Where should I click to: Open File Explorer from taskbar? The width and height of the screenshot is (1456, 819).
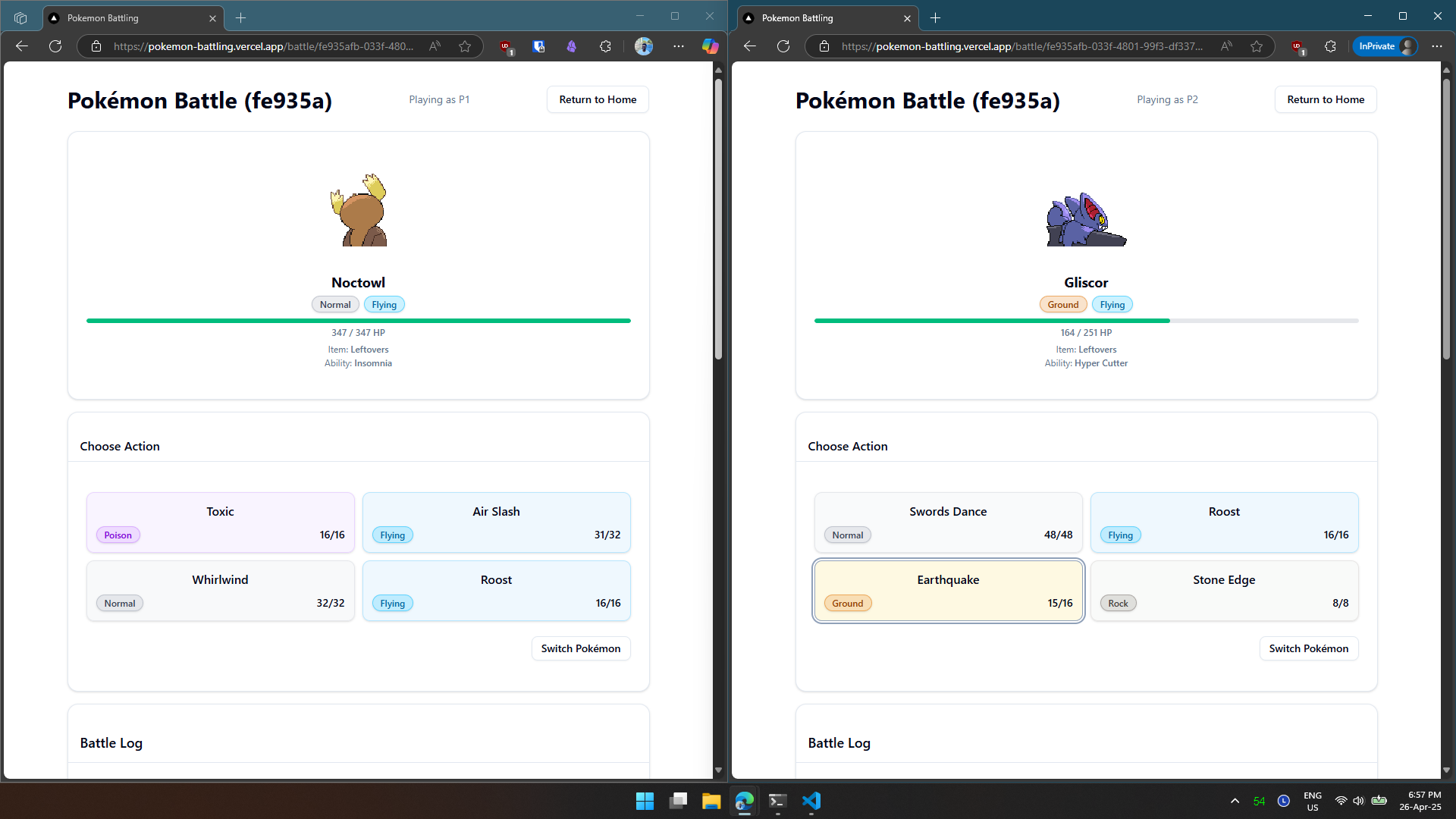711,801
